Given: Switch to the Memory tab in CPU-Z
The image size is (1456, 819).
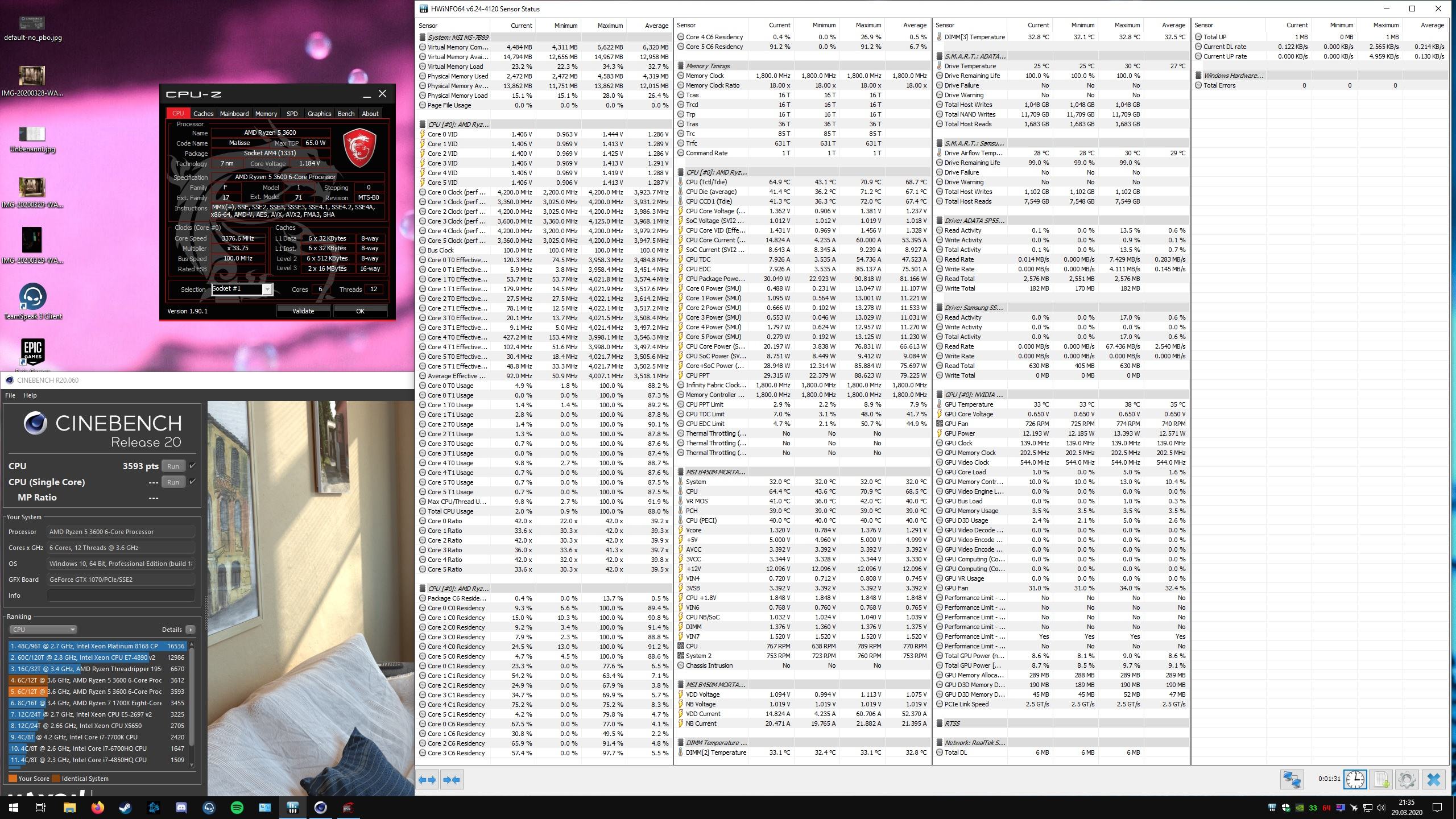Looking at the screenshot, I should (266, 114).
